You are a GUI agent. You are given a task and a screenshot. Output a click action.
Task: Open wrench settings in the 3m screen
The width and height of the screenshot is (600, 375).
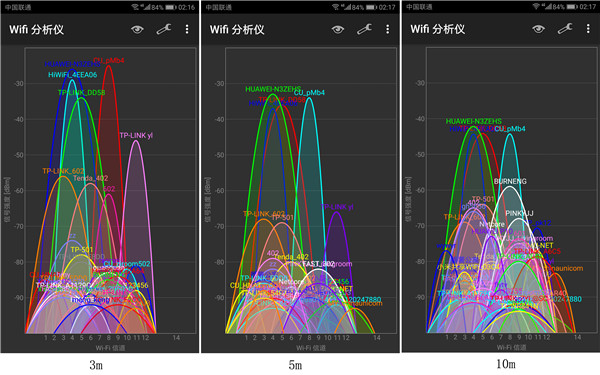164,29
